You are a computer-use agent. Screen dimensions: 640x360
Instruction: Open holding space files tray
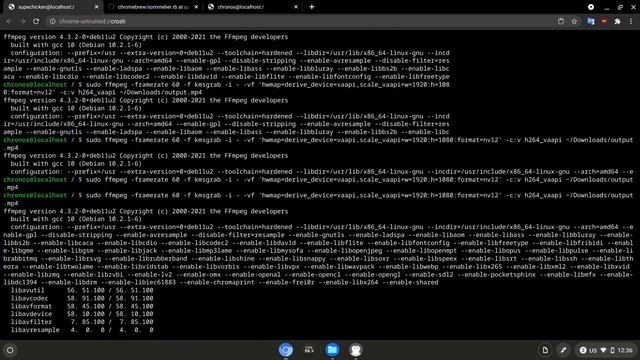click(545, 350)
